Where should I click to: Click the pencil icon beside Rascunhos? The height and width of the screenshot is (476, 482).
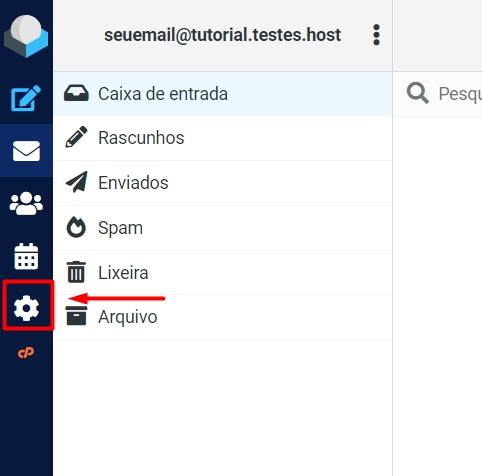pos(76,137)
